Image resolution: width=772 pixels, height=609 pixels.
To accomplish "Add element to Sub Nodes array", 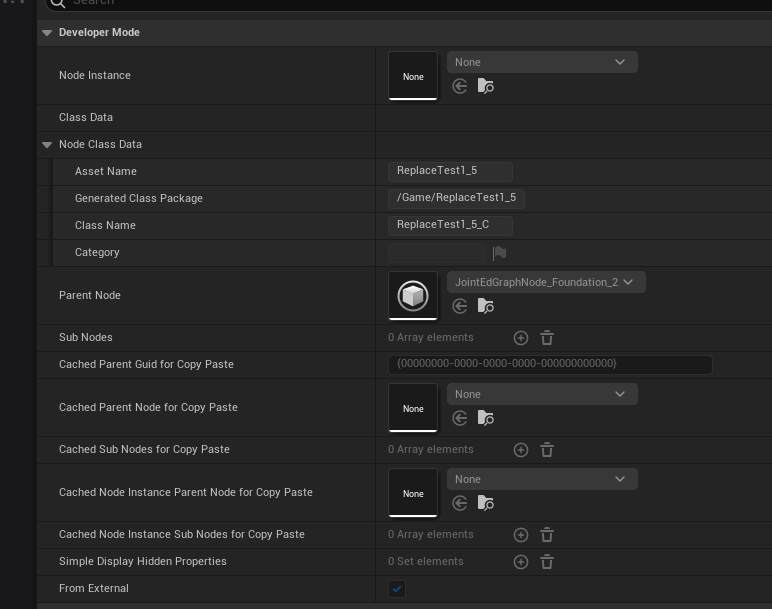I will point(520,338).
